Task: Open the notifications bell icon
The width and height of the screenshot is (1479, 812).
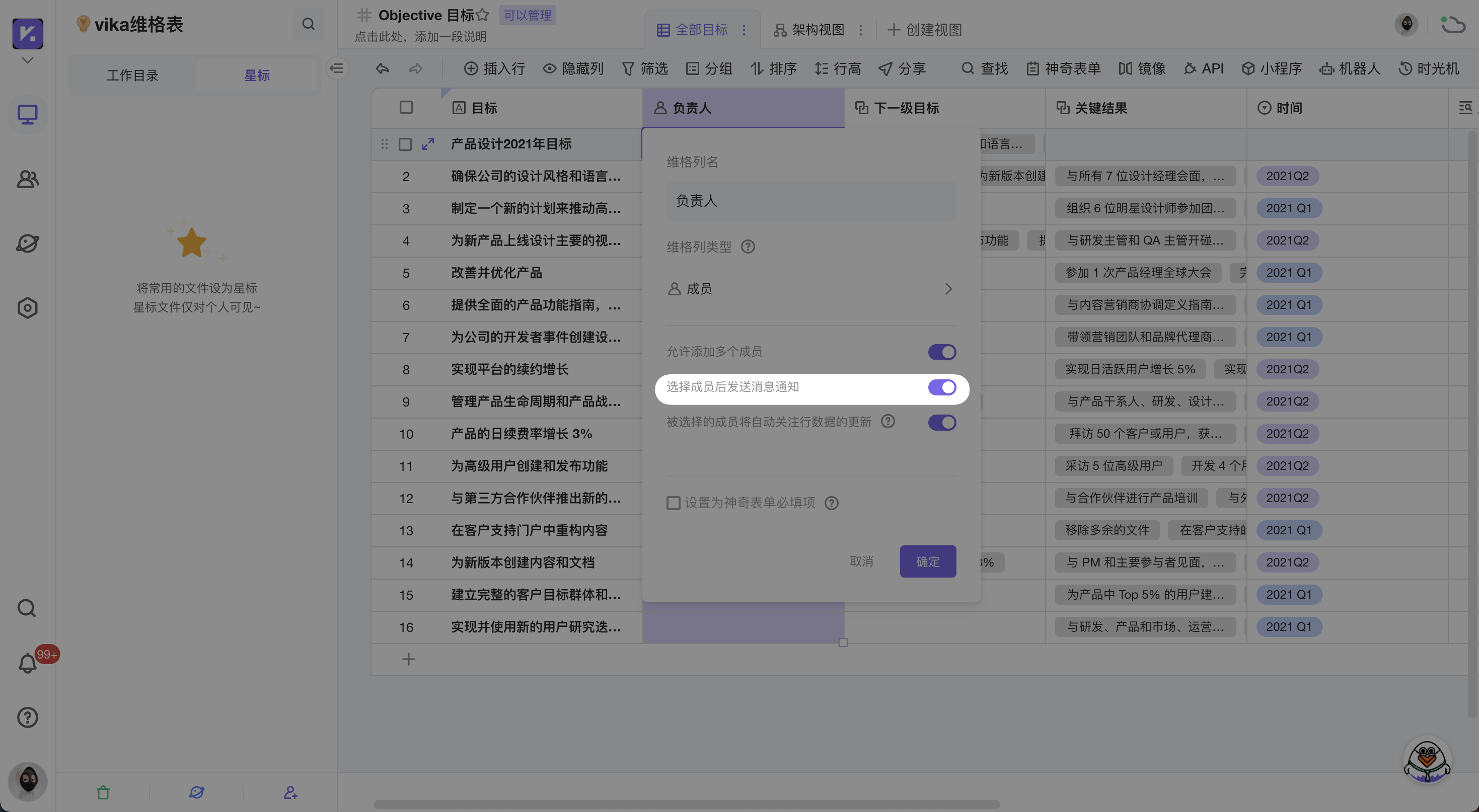Action: tap(27, 664)
